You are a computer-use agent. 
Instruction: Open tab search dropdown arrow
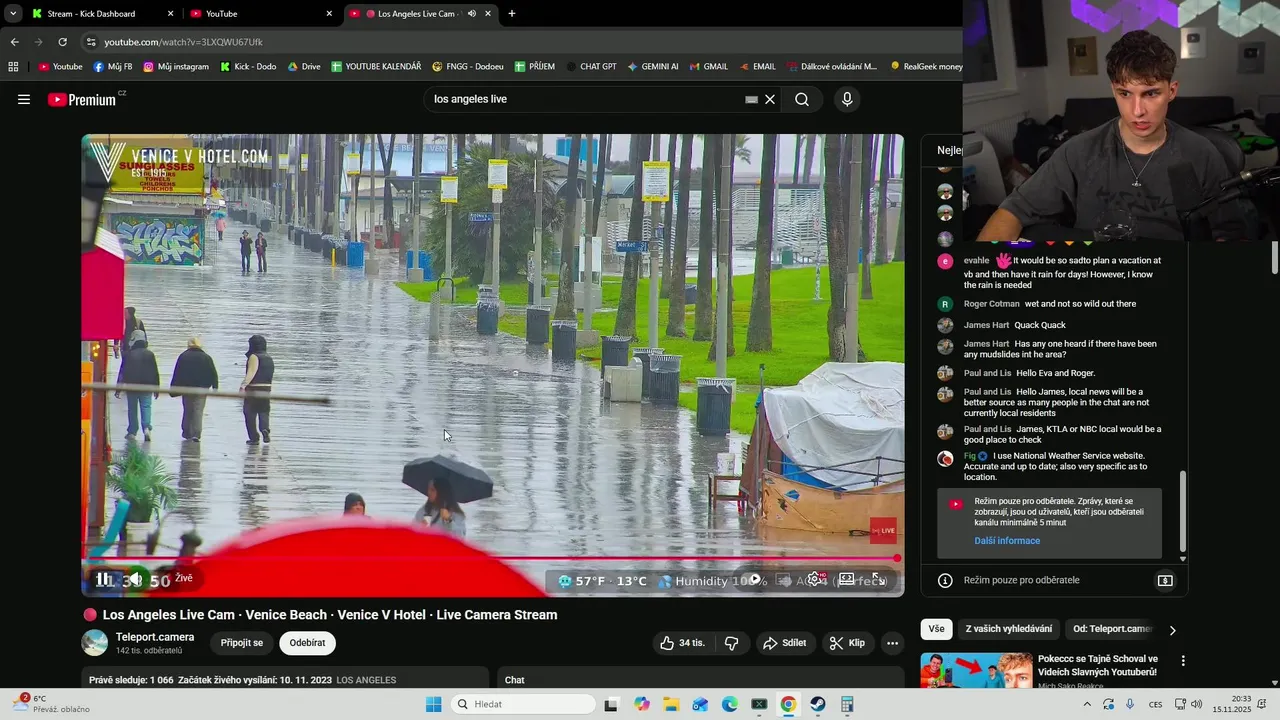pos(12,14)
